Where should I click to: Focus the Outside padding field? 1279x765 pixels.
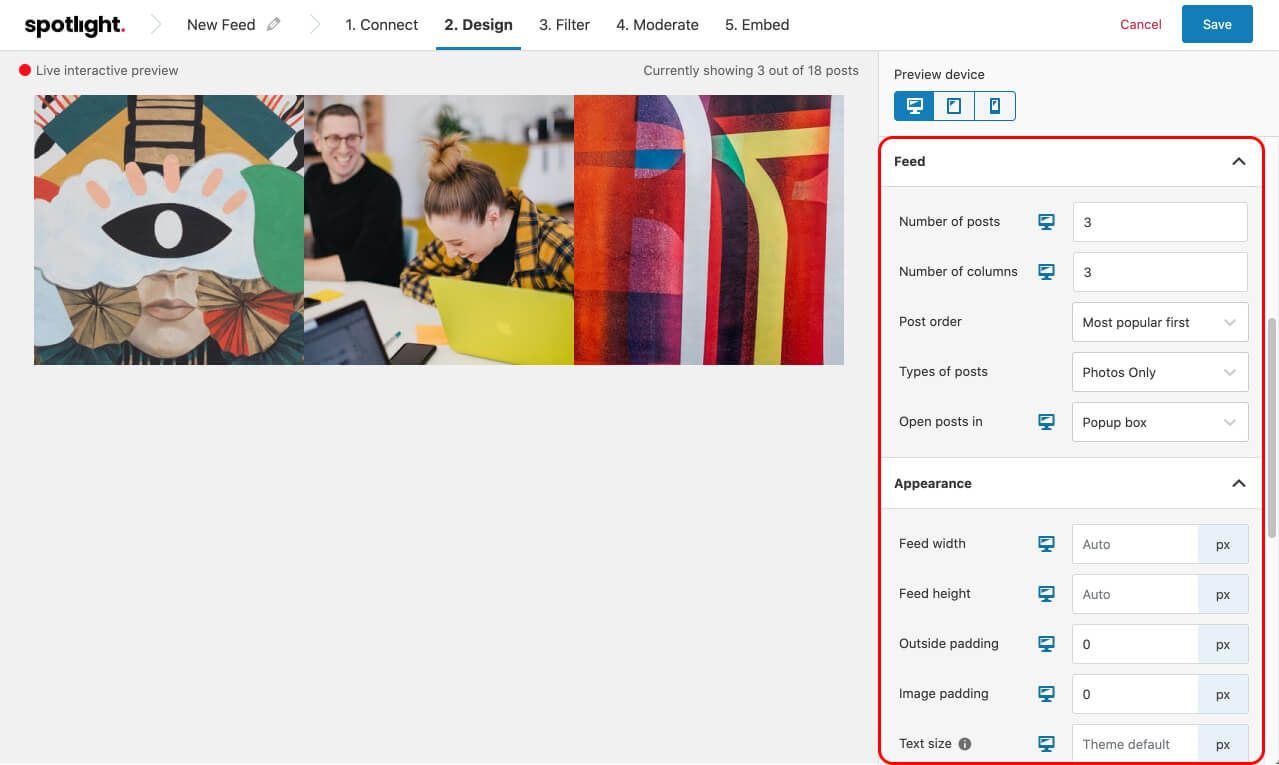(x=1135, y=644)
